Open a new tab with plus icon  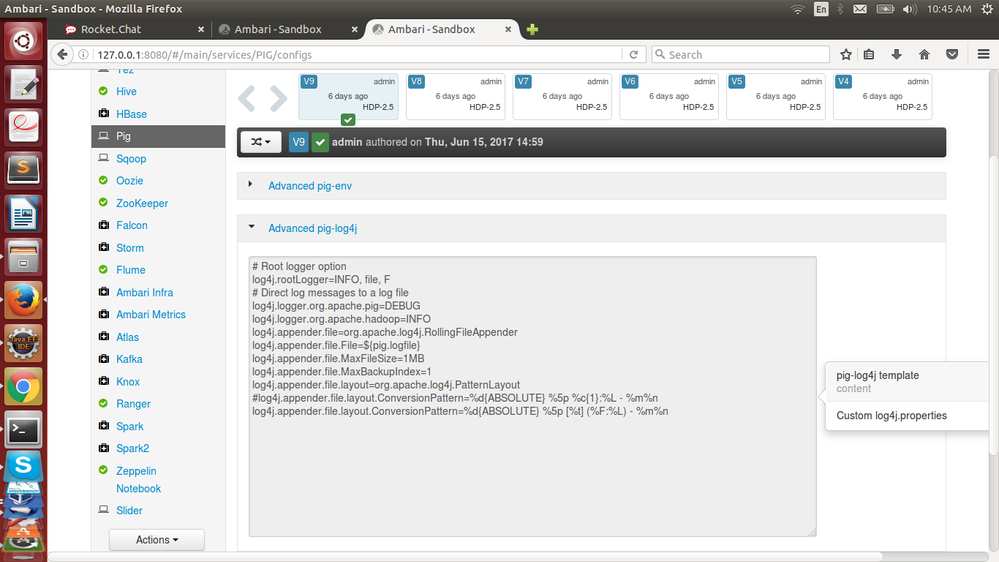pyautogui.click(x=533, y=29)
